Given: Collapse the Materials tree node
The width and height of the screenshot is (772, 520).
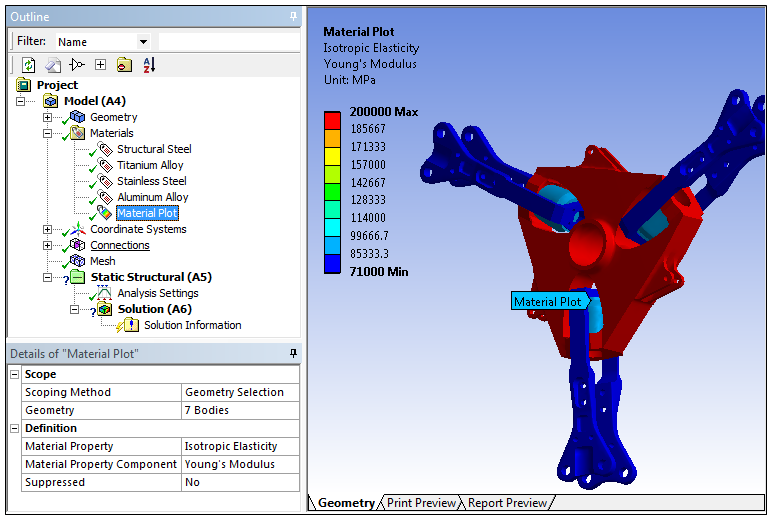Looking at the screenshot, I should pyautogui.click(x=47, y=133).
